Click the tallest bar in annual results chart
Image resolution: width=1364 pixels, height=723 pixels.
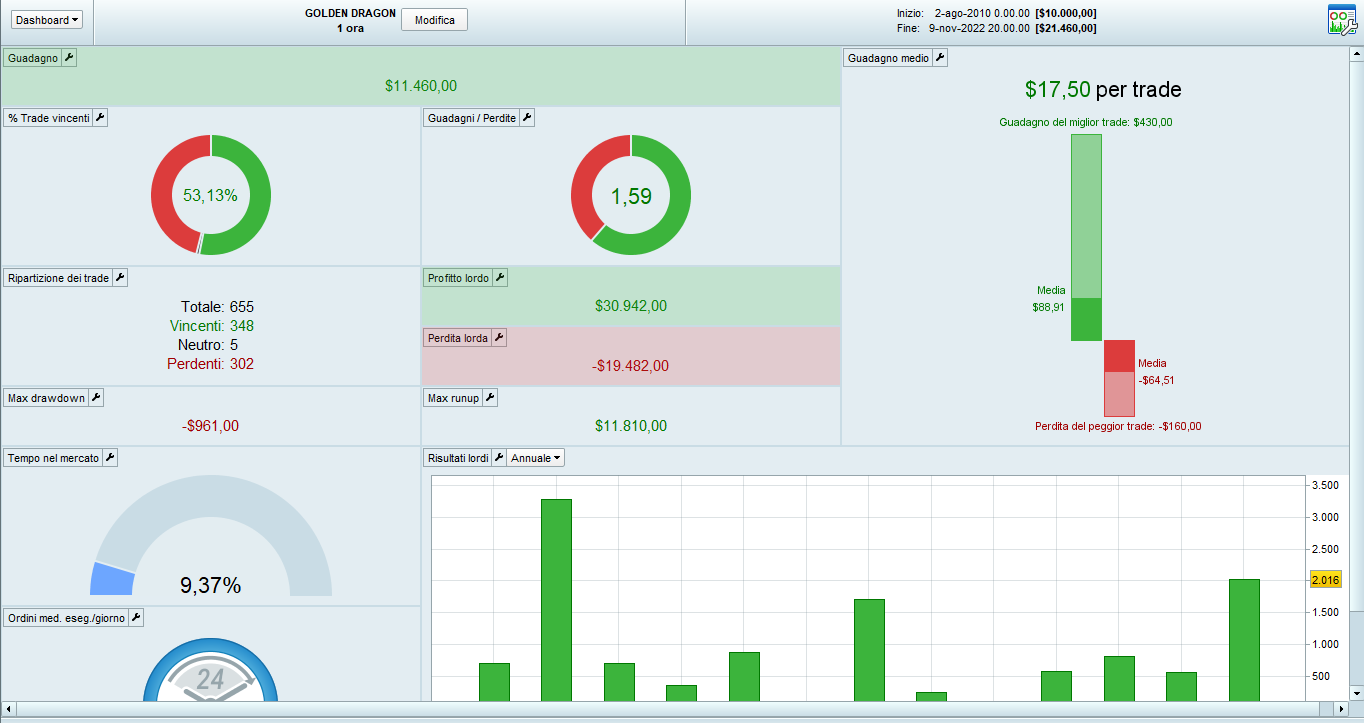coord(556,600)
